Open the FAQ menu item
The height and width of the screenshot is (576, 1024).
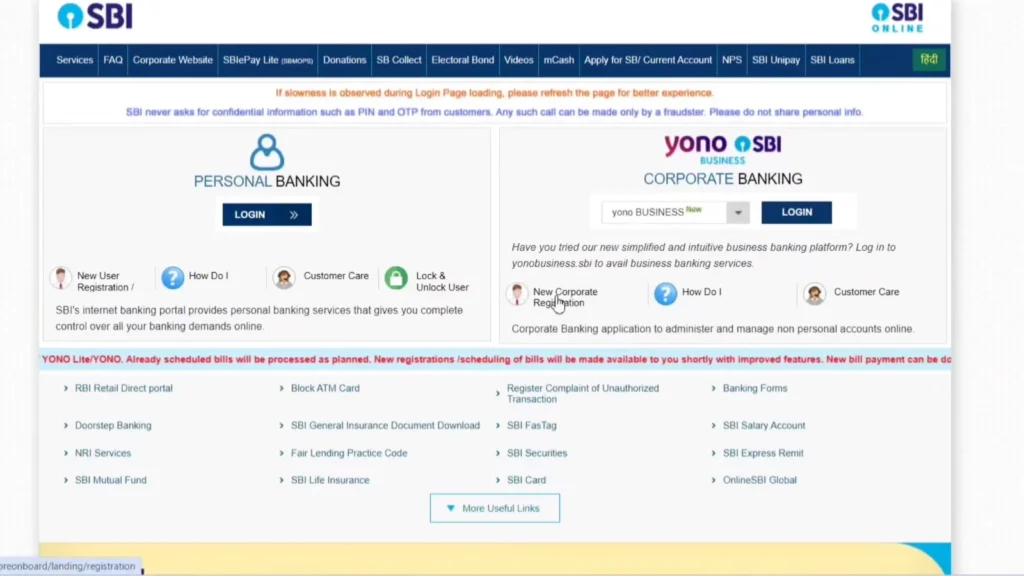[113, 60]
